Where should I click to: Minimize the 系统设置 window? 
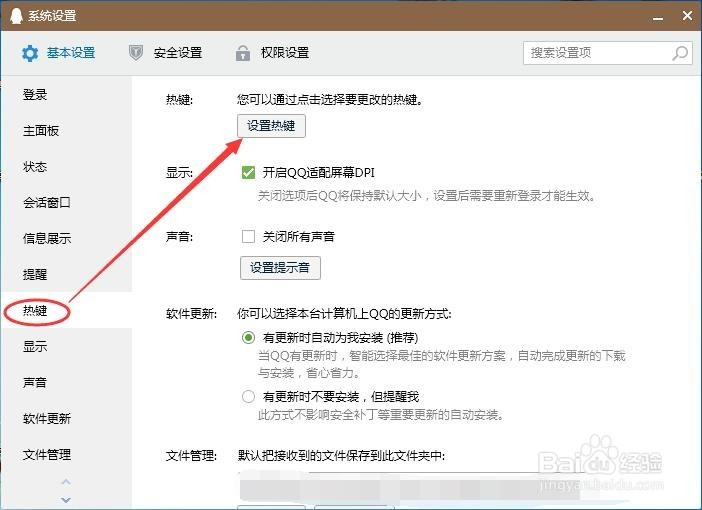click(x=658, y=17)
